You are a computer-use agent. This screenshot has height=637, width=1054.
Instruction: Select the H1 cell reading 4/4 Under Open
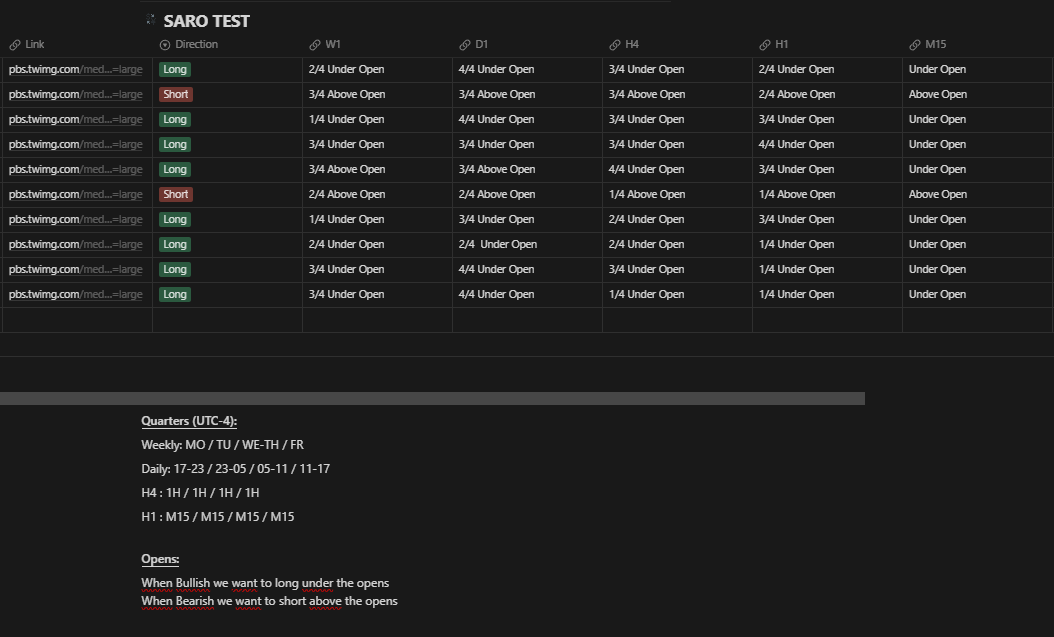point(827,144)
